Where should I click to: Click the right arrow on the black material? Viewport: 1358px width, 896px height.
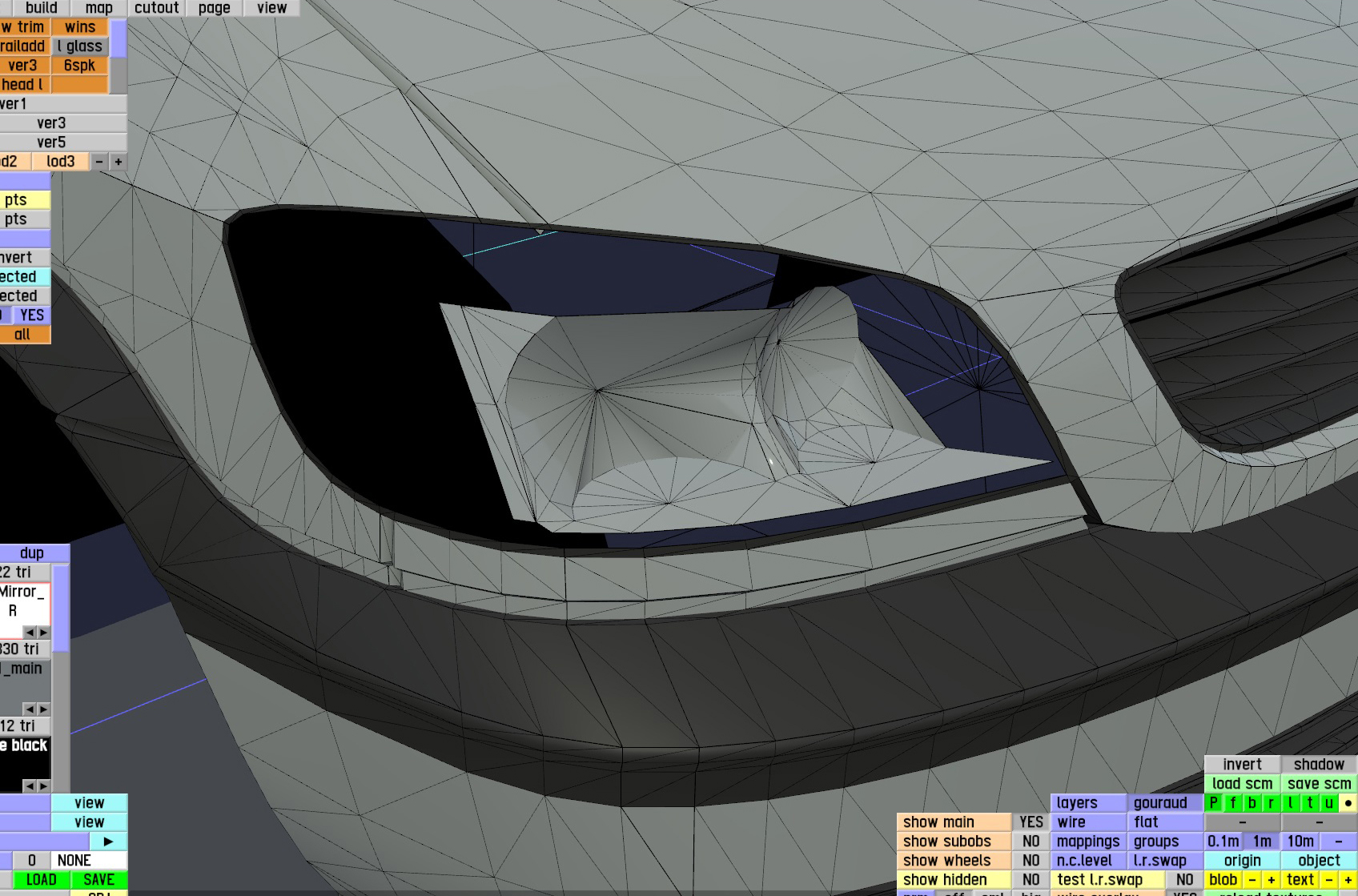(x=43, y=786)
